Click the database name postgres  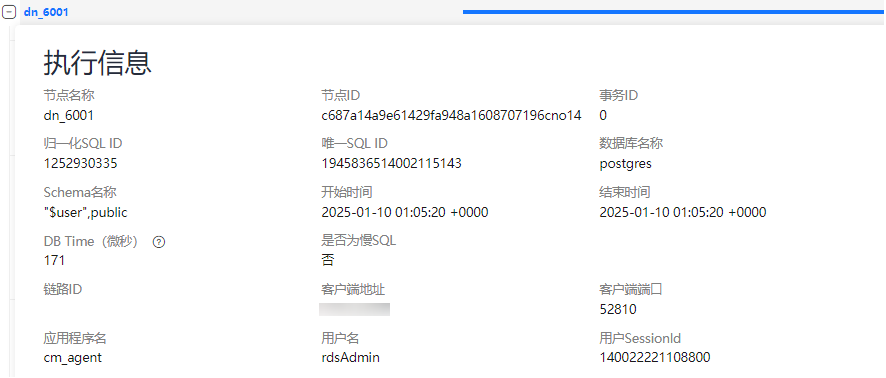coord(626,164)
